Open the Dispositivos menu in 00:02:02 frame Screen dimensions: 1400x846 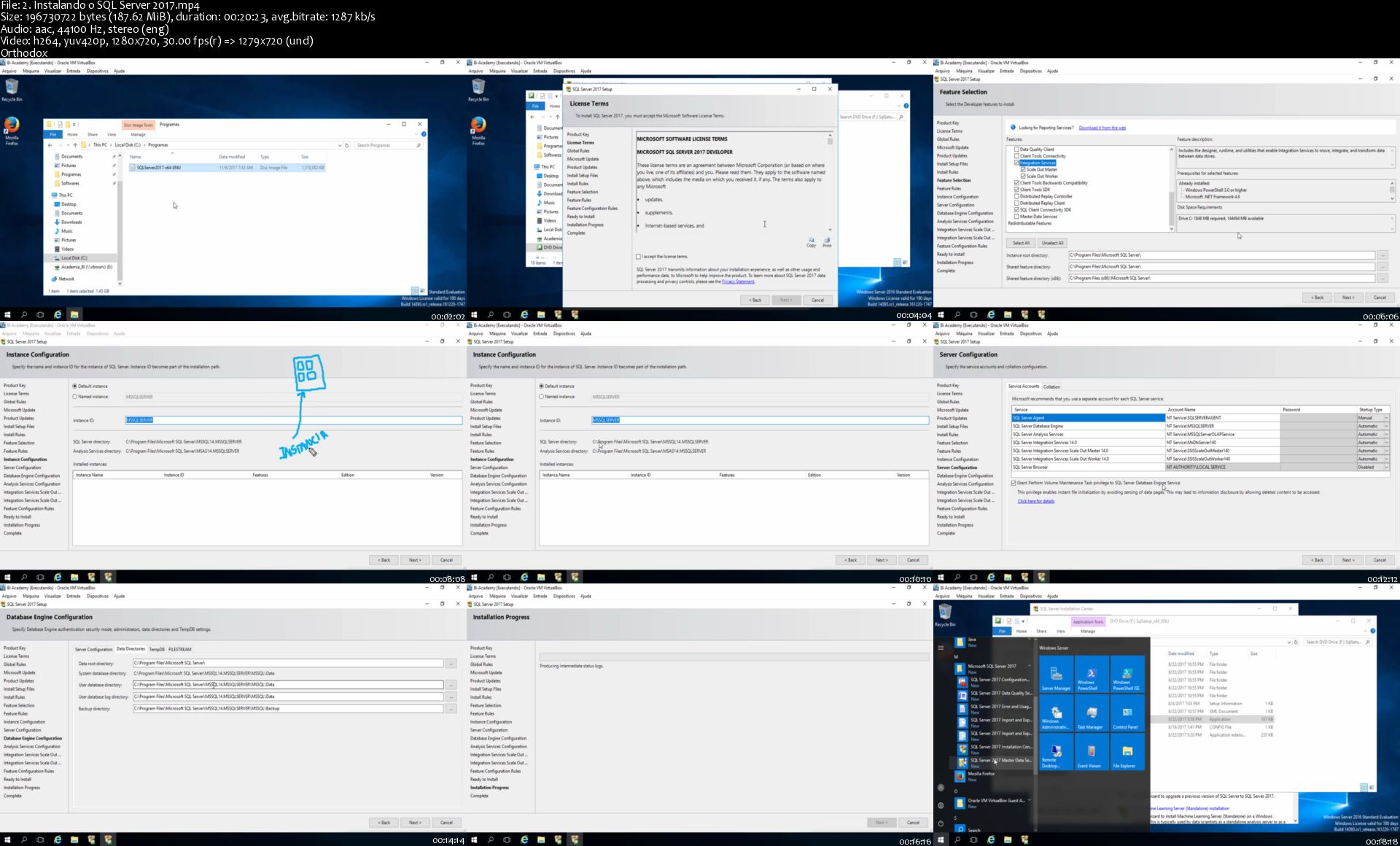(97, 71)
